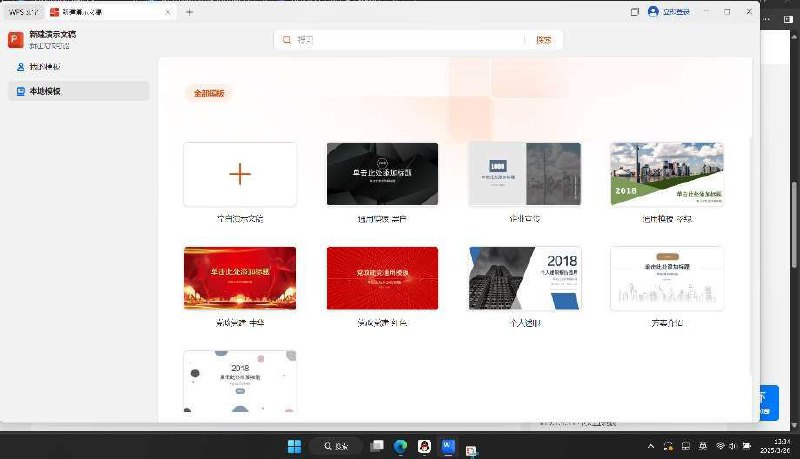Image resolution: width=800 pixels, height=459 pixels.
Task: Open Task View icon on taskbar
Action: click(376, 446)
